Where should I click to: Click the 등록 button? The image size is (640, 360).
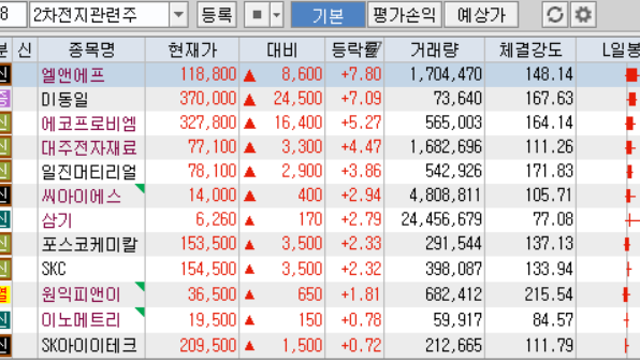tap(217, 15)
